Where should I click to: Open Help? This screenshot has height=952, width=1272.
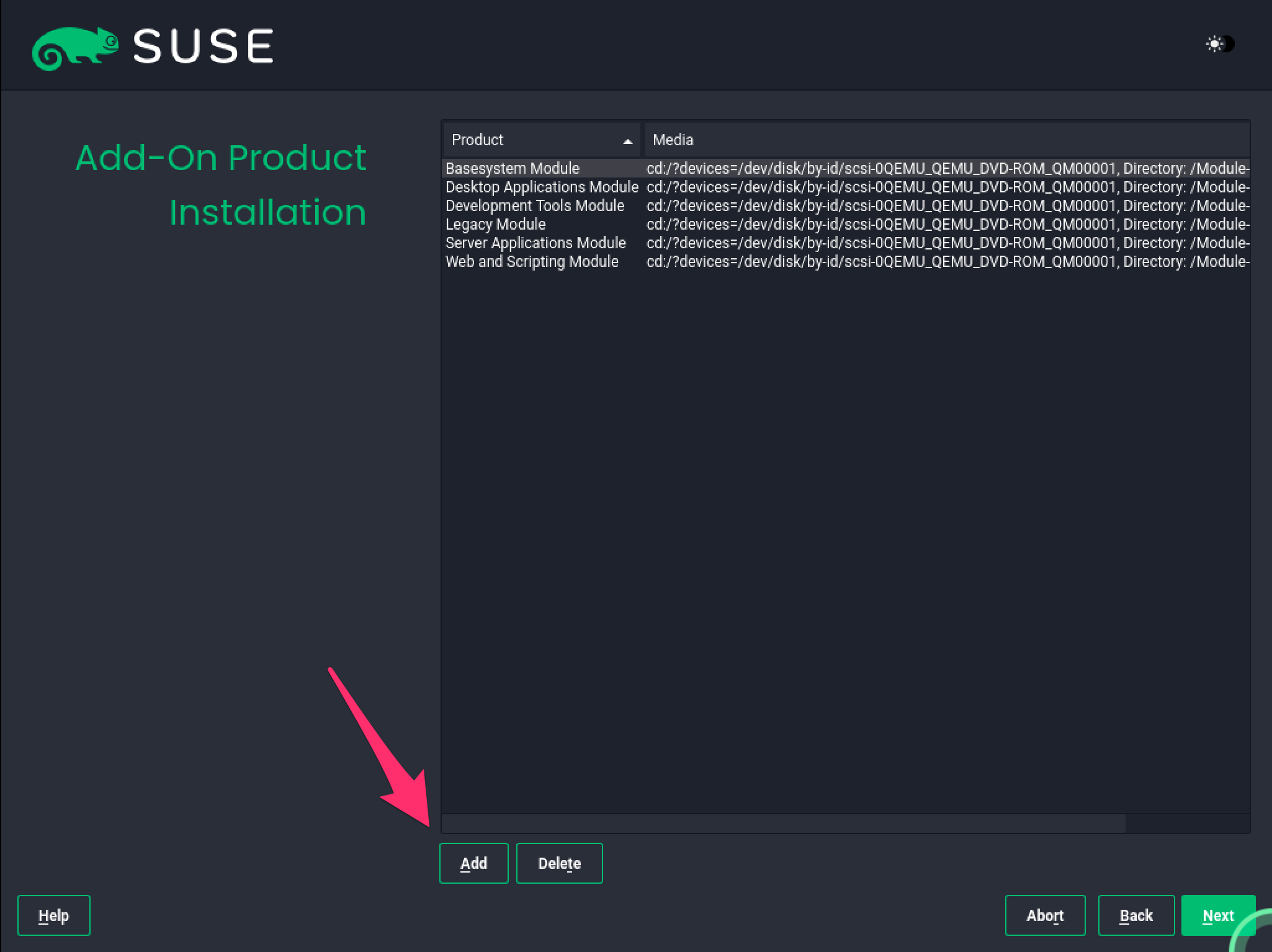[x=54, y=915]
